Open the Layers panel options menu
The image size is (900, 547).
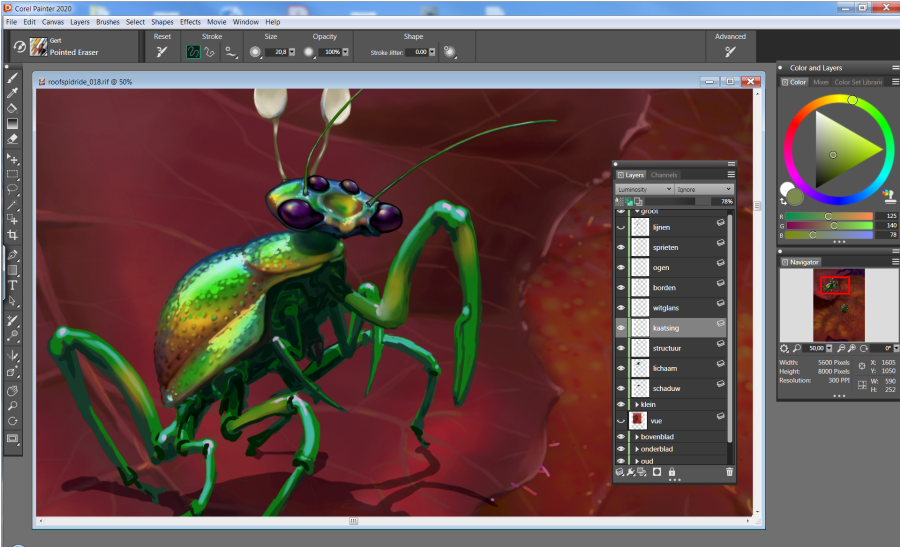[731, 174]
